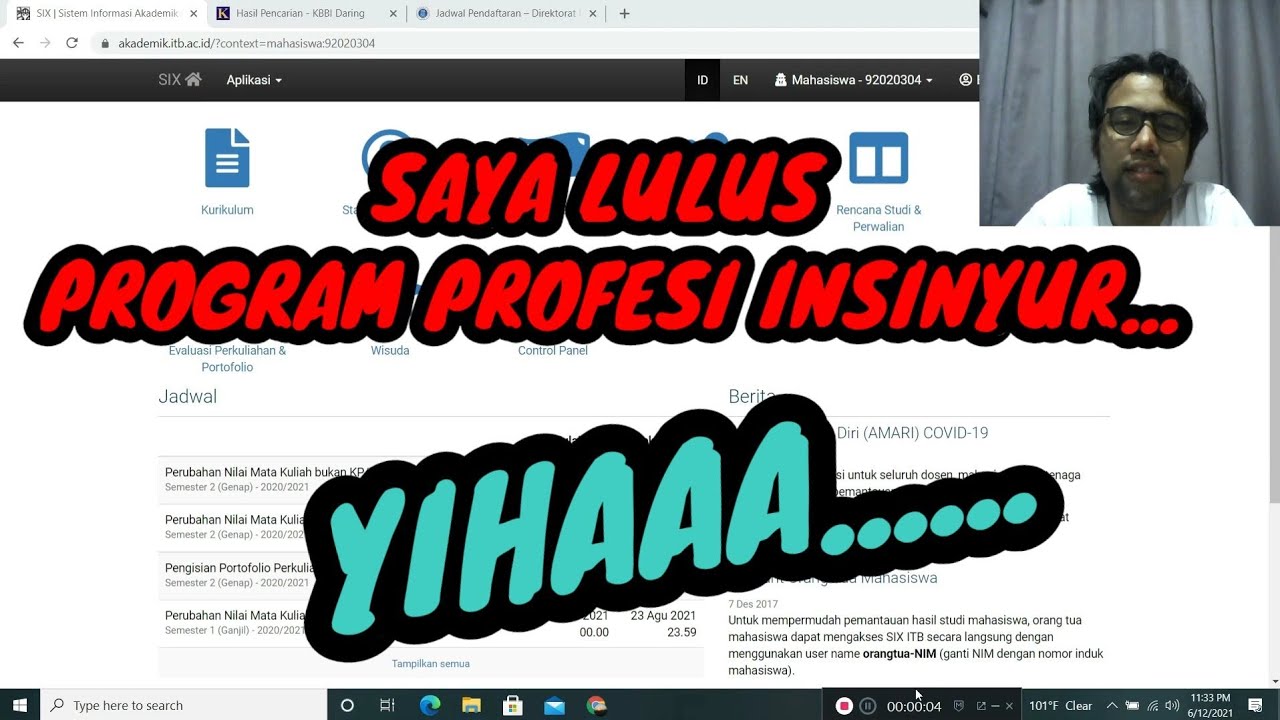The image size is (1280, 720).
Task: Click the Pengisian Portofolio Perkuliahan schedule row
Action: [430, 574]
